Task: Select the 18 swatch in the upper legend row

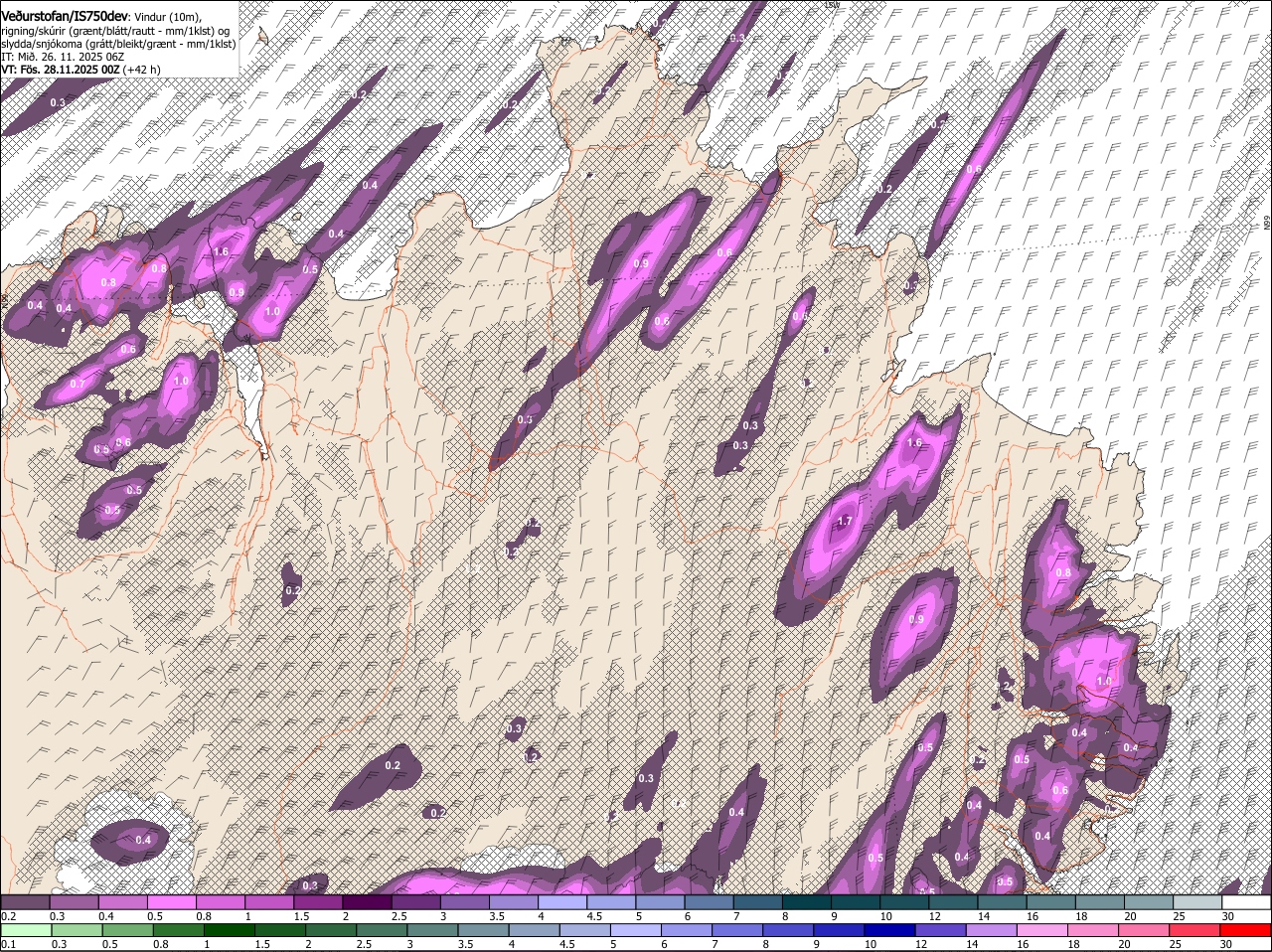Action: coord(1099,902)
